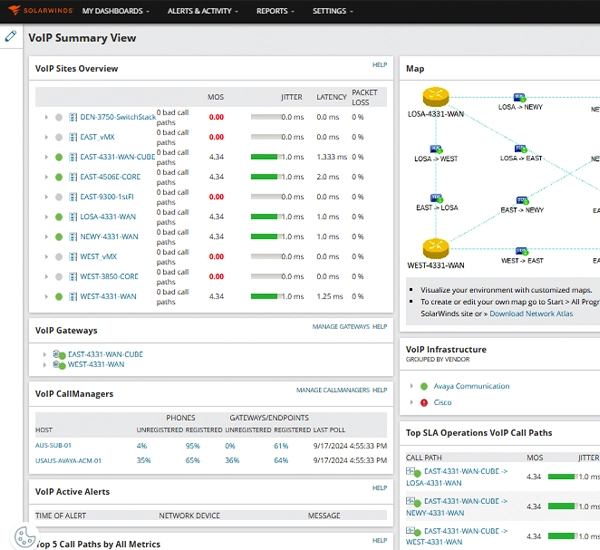Click the LOSA -> NEWY call path icon
This screenshot has height=550, width=600.
coord(520,98)
